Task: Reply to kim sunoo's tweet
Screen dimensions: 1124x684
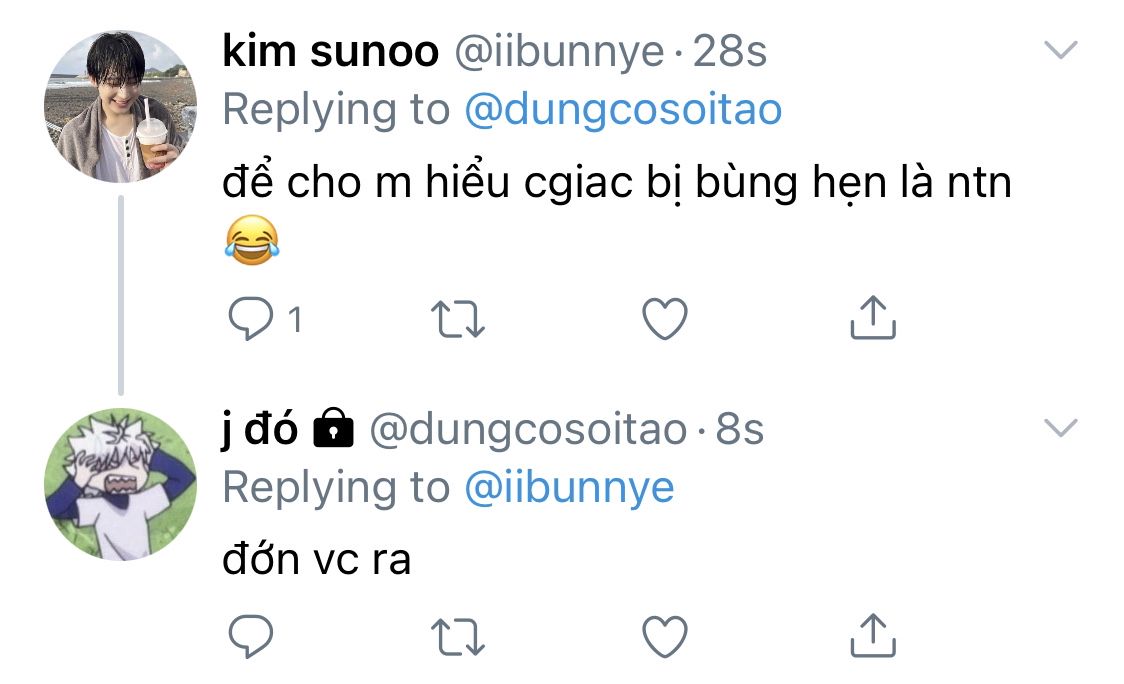Action: tap(245, 319)
